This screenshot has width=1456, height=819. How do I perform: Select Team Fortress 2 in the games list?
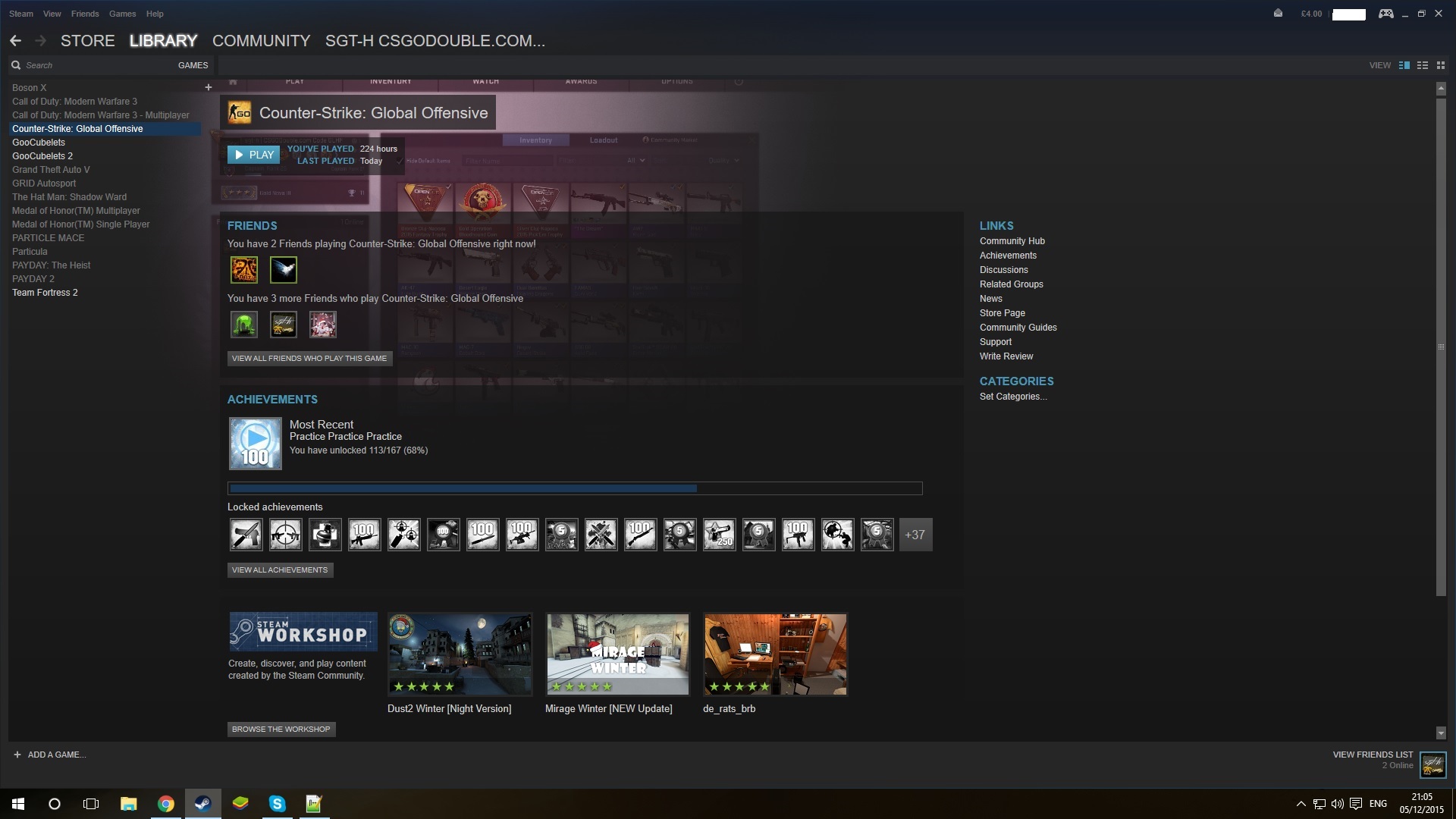click(45, 293)
